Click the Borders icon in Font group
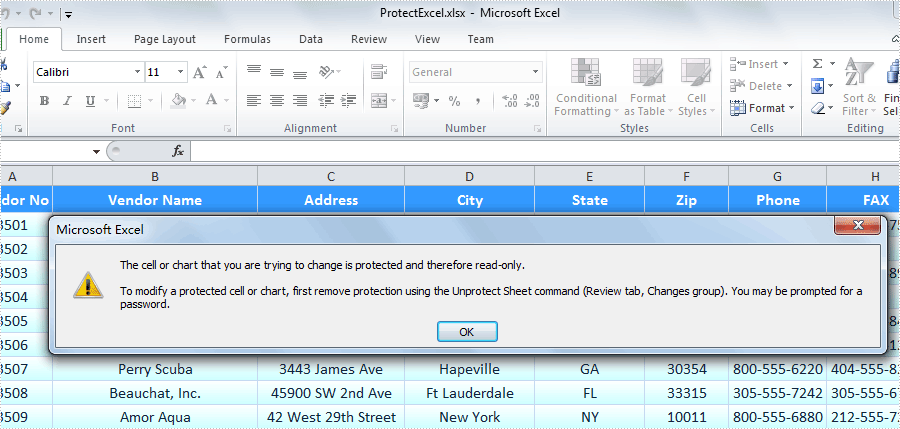The image size is (900, 429). point(134,101)
